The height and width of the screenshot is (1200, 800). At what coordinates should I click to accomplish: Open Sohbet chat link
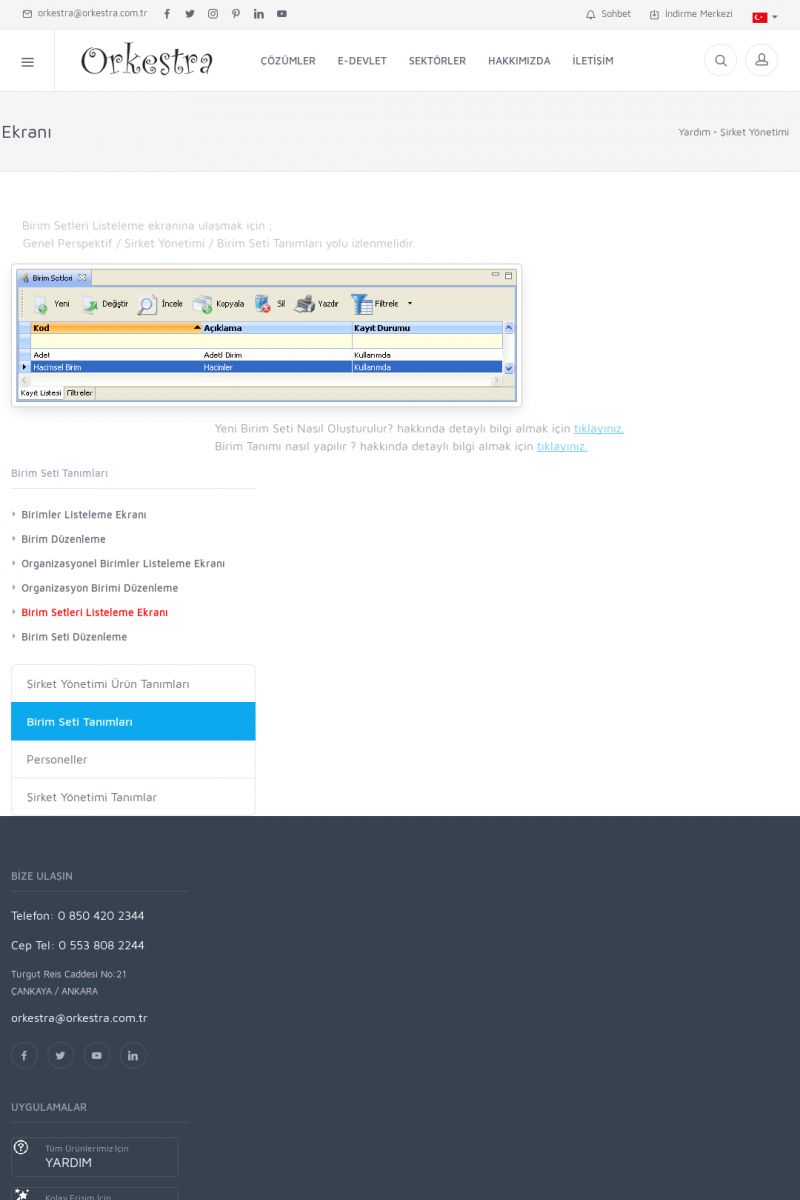pos(608,14)
